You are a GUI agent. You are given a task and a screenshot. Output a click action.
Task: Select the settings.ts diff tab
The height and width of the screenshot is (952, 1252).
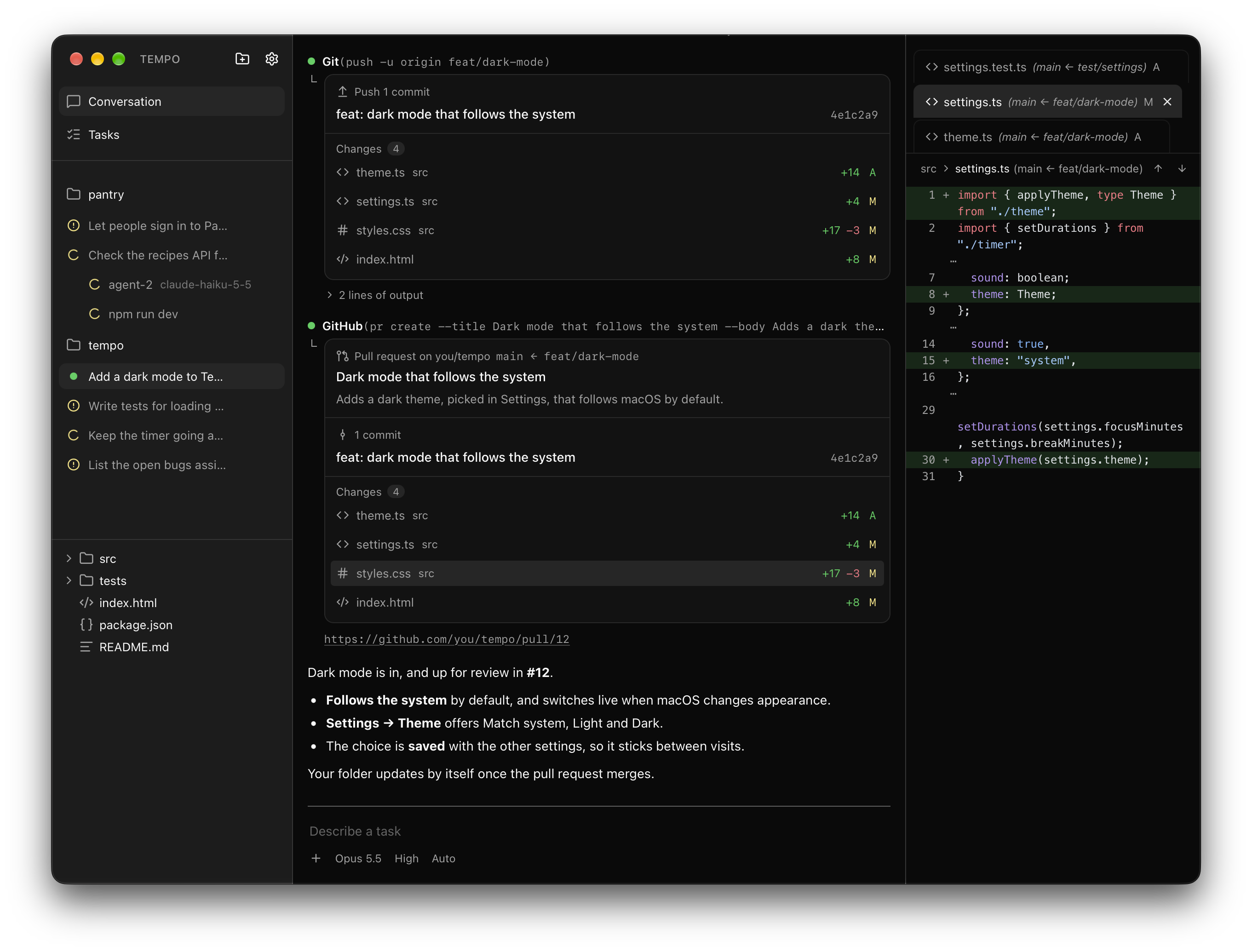1047,102
